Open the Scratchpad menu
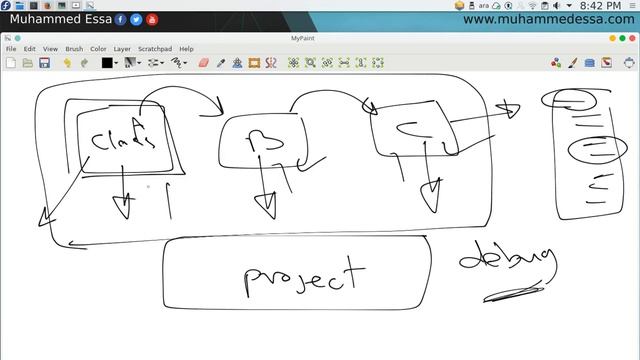 (155, 49)
